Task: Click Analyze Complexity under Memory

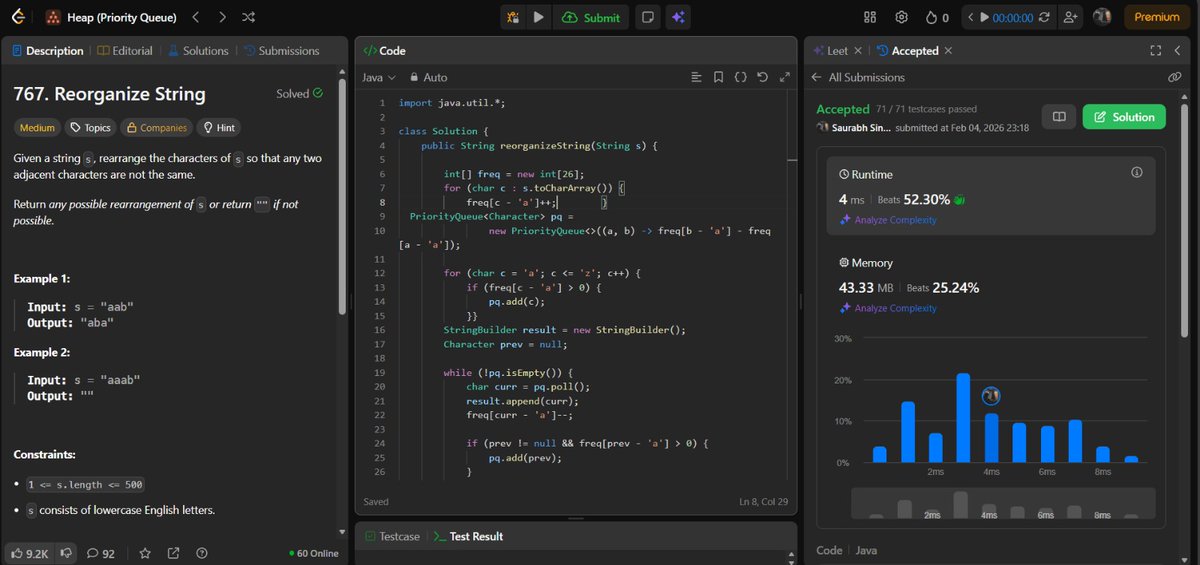Action: 889,308
